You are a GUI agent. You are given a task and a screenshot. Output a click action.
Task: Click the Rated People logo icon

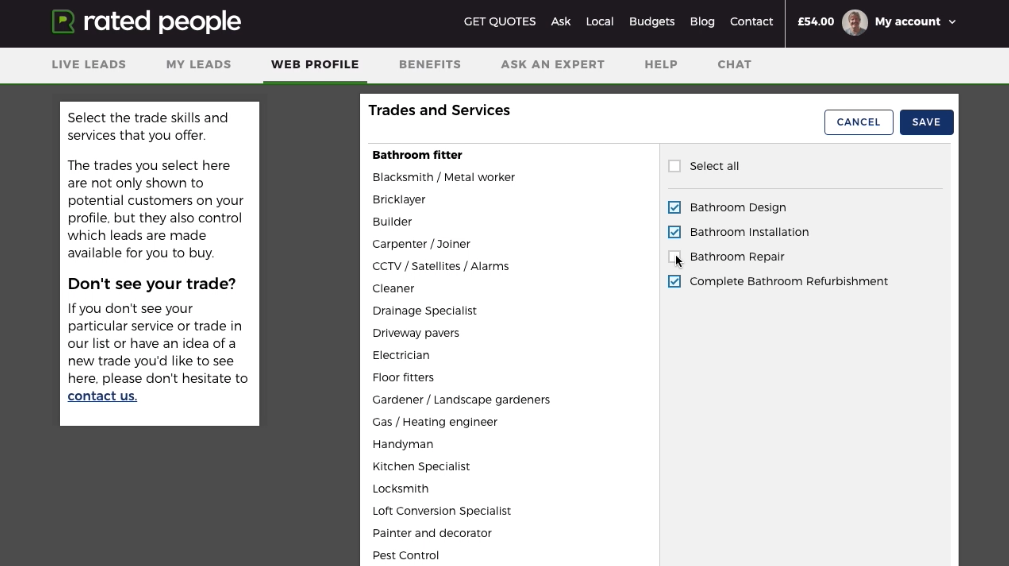point(63,22)
